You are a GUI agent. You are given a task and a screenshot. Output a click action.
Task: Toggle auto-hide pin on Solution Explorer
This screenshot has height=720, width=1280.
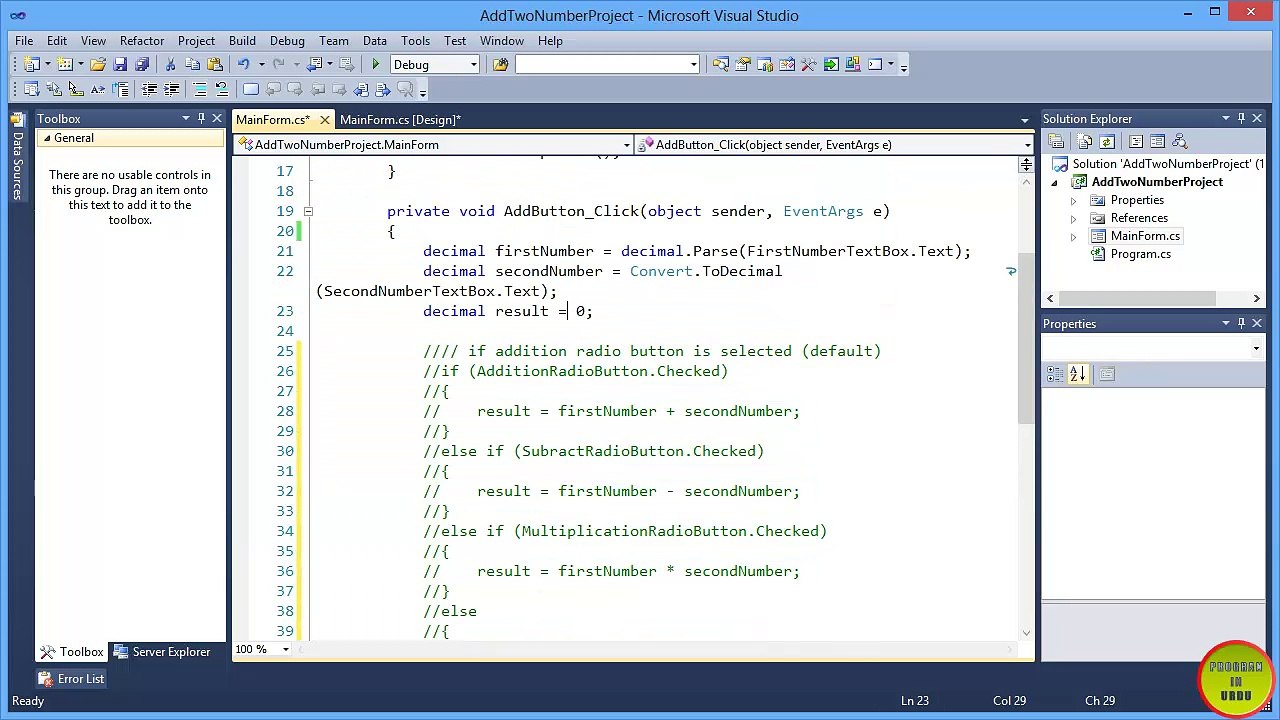click(1241, 118)
